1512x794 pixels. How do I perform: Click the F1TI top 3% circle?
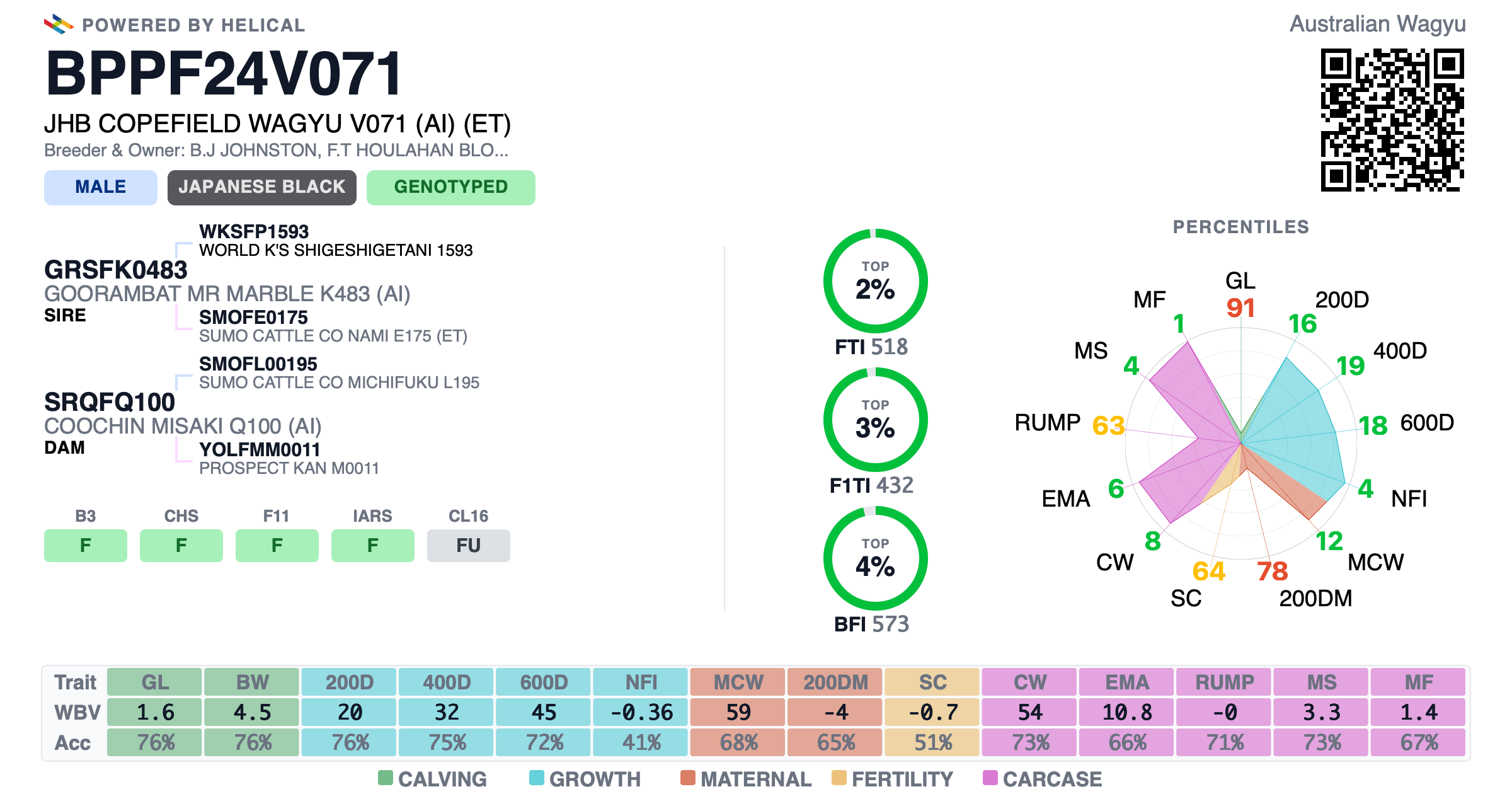click(x=875, y=420)
